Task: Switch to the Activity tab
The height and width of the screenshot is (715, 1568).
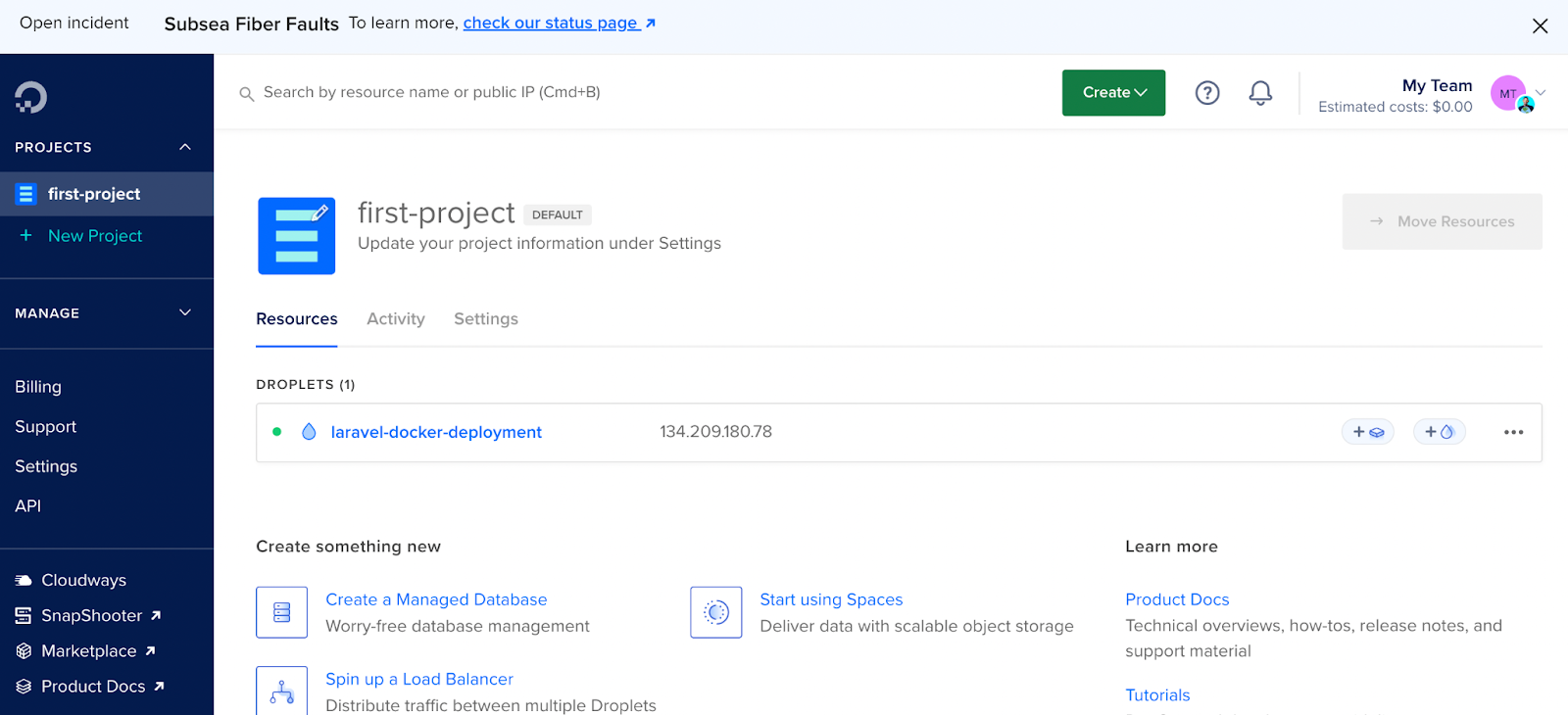Action: click(x=396, y=319)
